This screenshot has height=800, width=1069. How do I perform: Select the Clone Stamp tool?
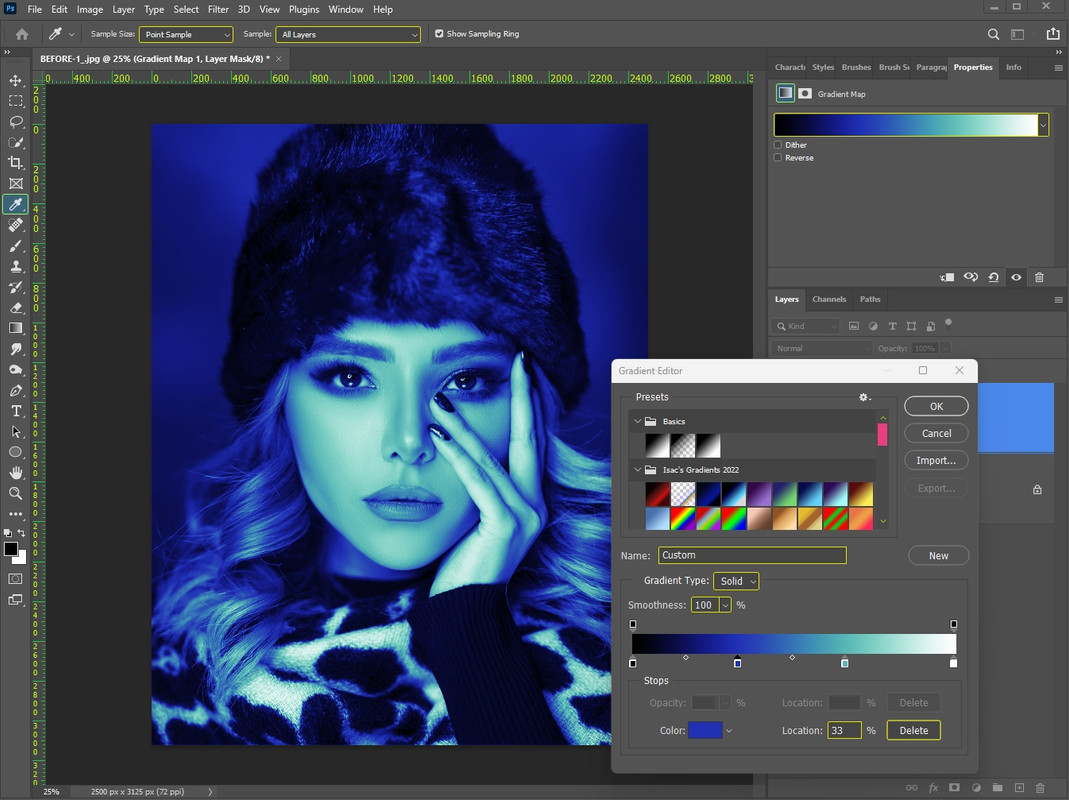(15, 267)
